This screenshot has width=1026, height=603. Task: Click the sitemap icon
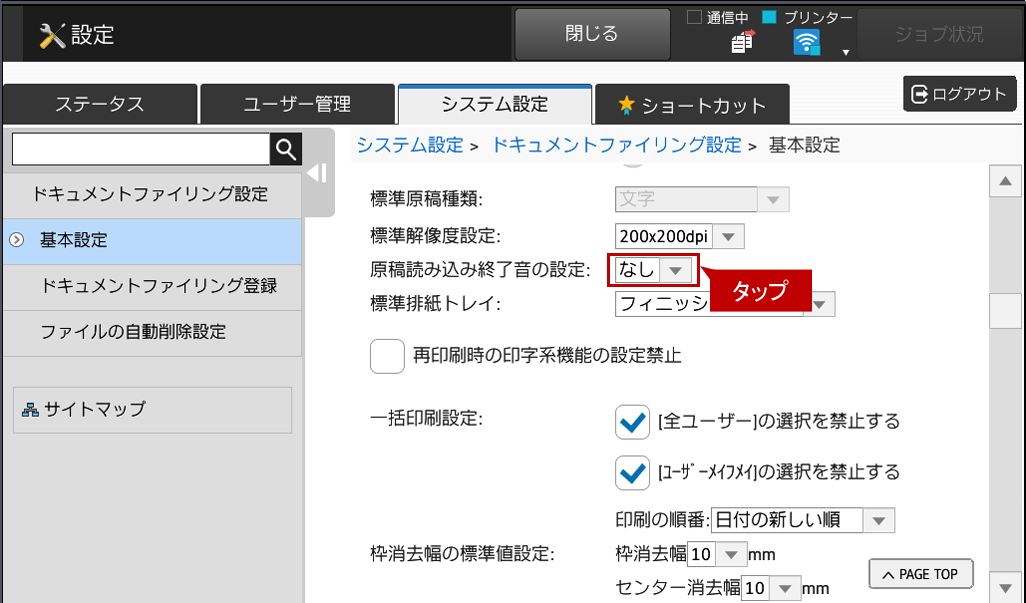point(30,410)
